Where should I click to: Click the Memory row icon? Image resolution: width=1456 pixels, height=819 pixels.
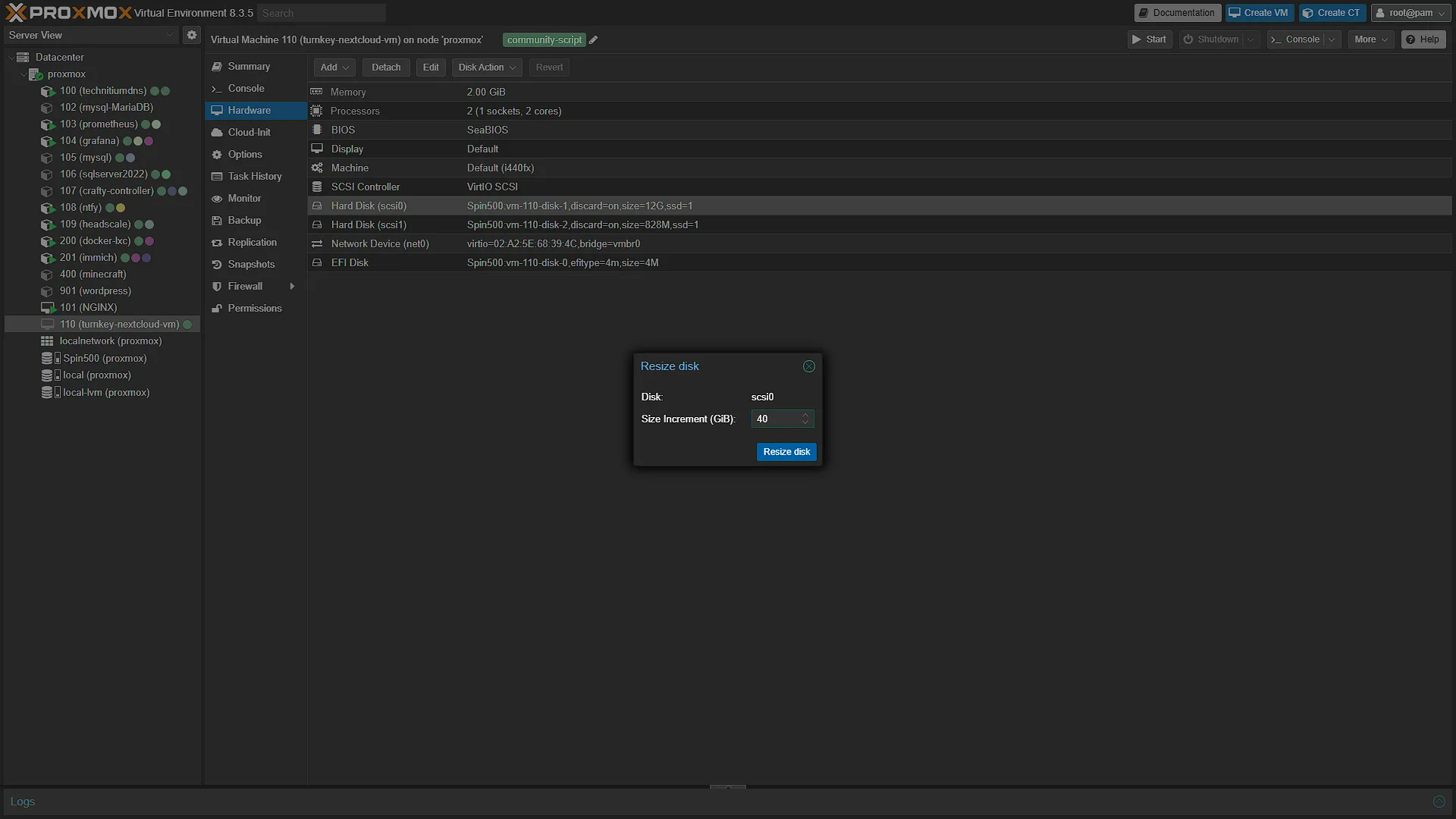316,92
